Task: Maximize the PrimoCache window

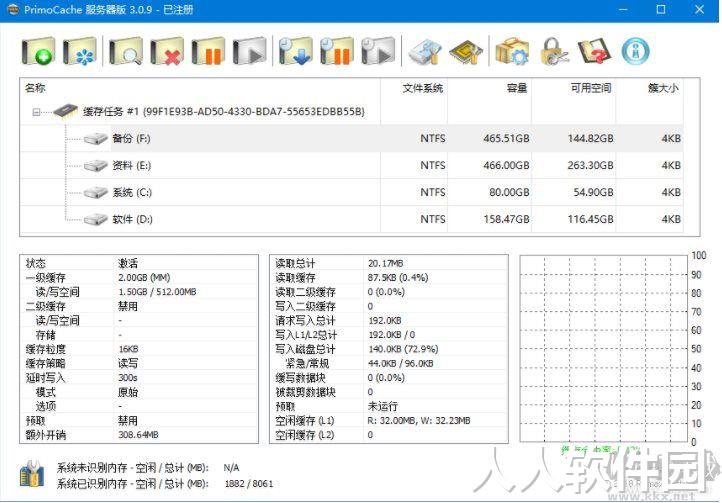Action: pyautogui.click(x=661, y=9)
